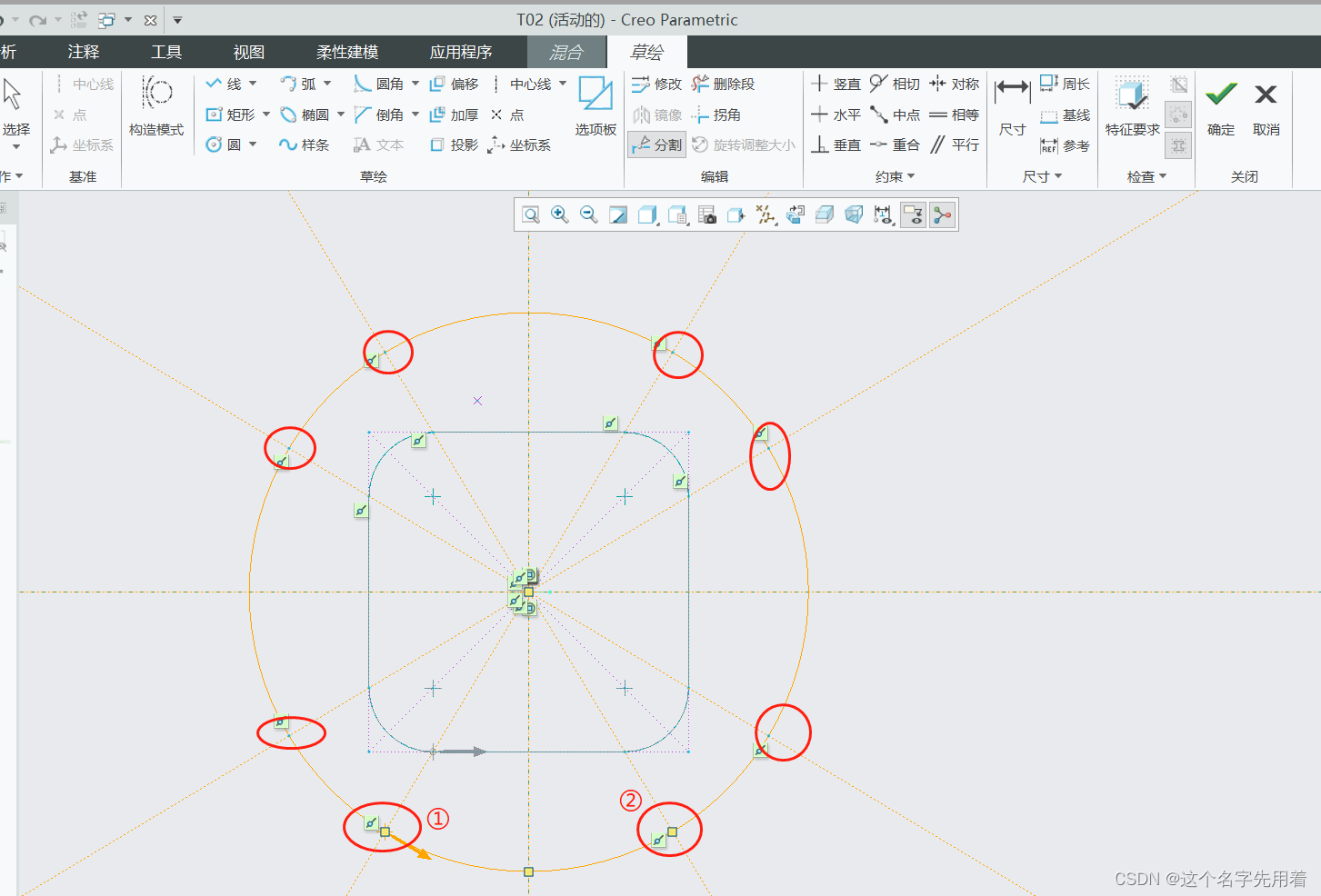The width and height of the screenshot is (1321, 896).
Task: Toggle constraint display in graphics toolbar
Action: coord(913,214)
